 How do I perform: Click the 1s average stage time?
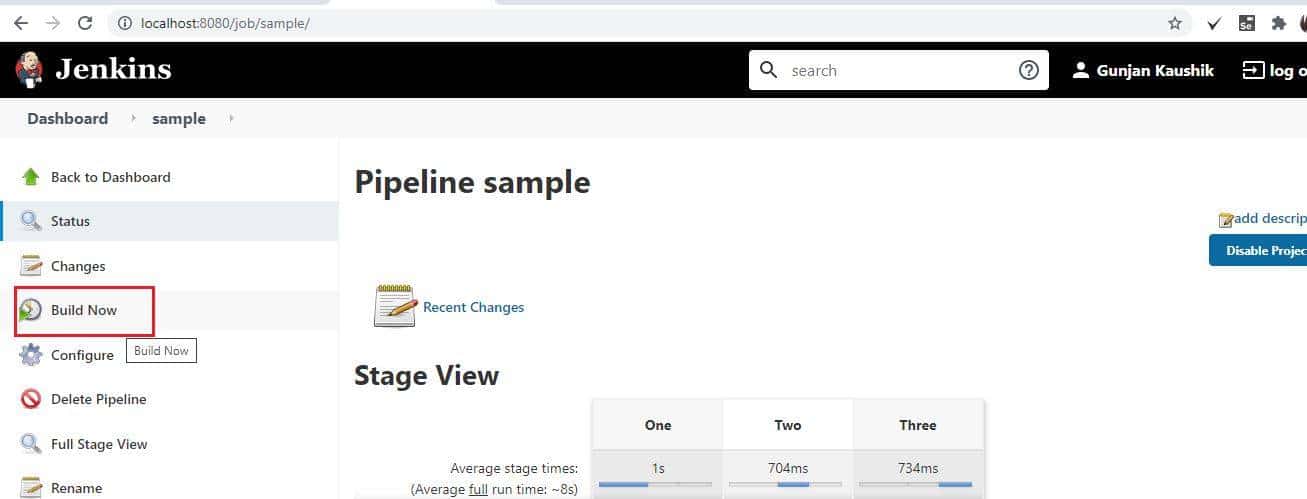click(x=658, y=468)
